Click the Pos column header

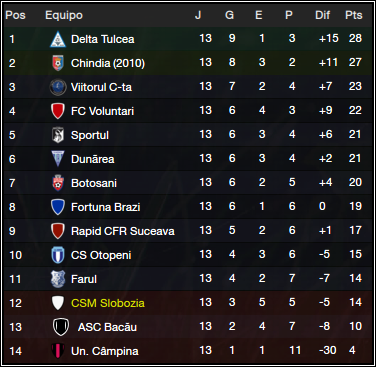pyautogui.click(x=15, y=15)
